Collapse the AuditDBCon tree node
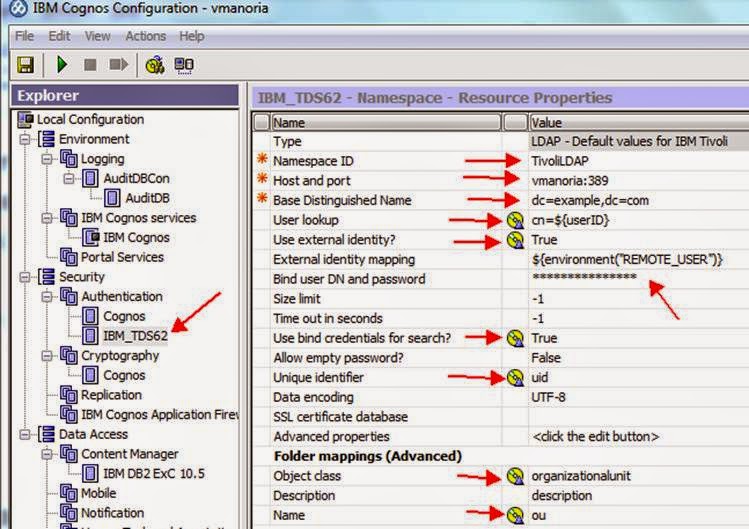This screenshot has width=749, height=529. click(x=69, y=179)
